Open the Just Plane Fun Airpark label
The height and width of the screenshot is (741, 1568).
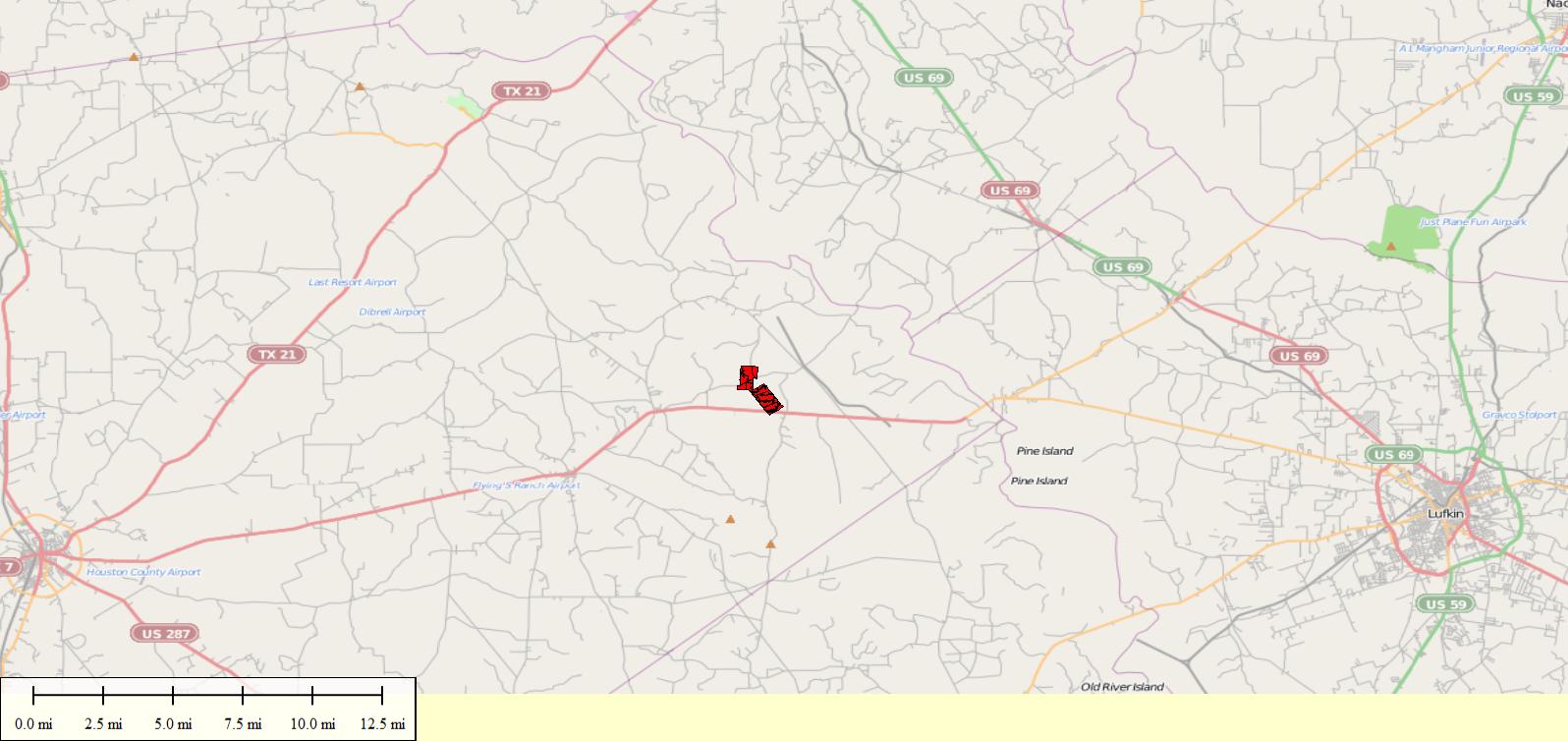[1474, 222]
